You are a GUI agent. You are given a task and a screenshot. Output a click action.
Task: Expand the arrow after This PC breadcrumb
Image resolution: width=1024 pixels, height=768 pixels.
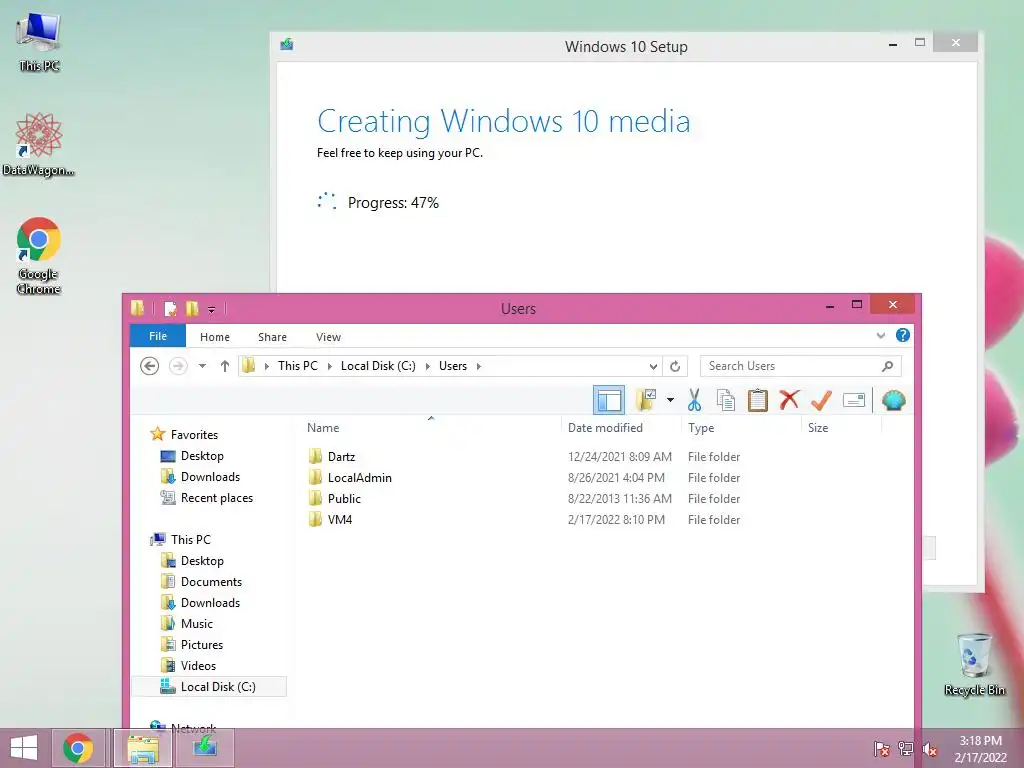(x=329, y=366)
